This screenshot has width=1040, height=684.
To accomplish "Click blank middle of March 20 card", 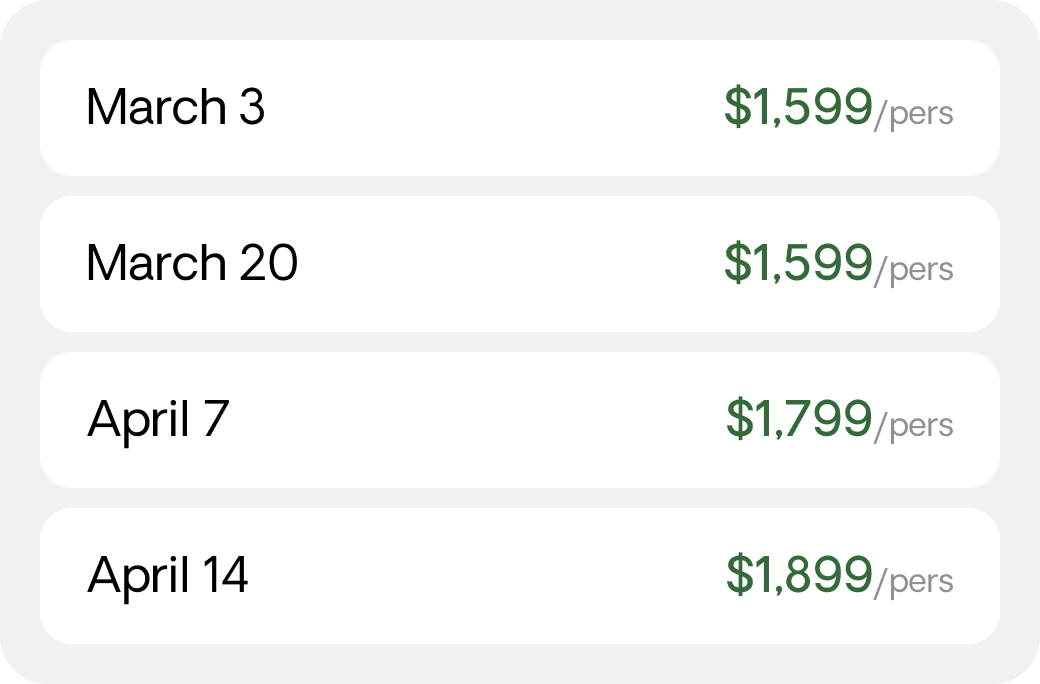I will point(511,263).
